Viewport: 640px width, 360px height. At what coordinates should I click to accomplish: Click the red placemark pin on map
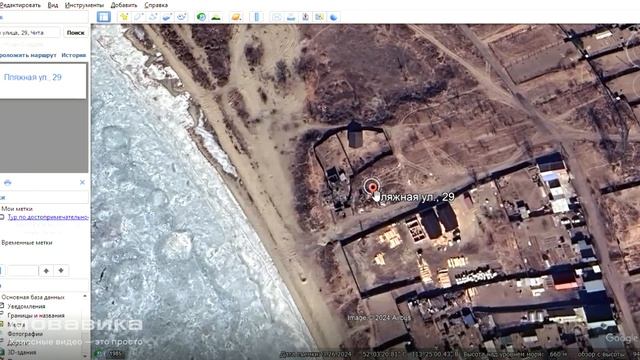click(372, 188)
